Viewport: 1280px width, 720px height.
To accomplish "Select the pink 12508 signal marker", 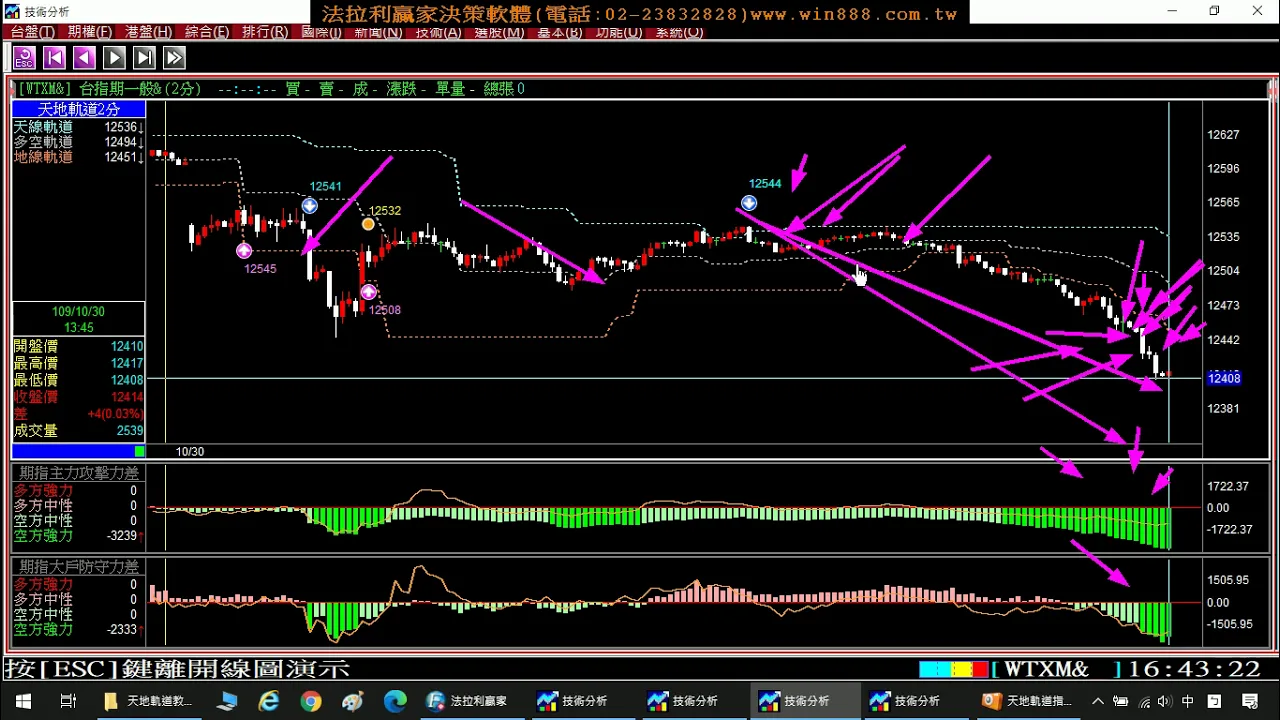I will click(x=368, y=292).
